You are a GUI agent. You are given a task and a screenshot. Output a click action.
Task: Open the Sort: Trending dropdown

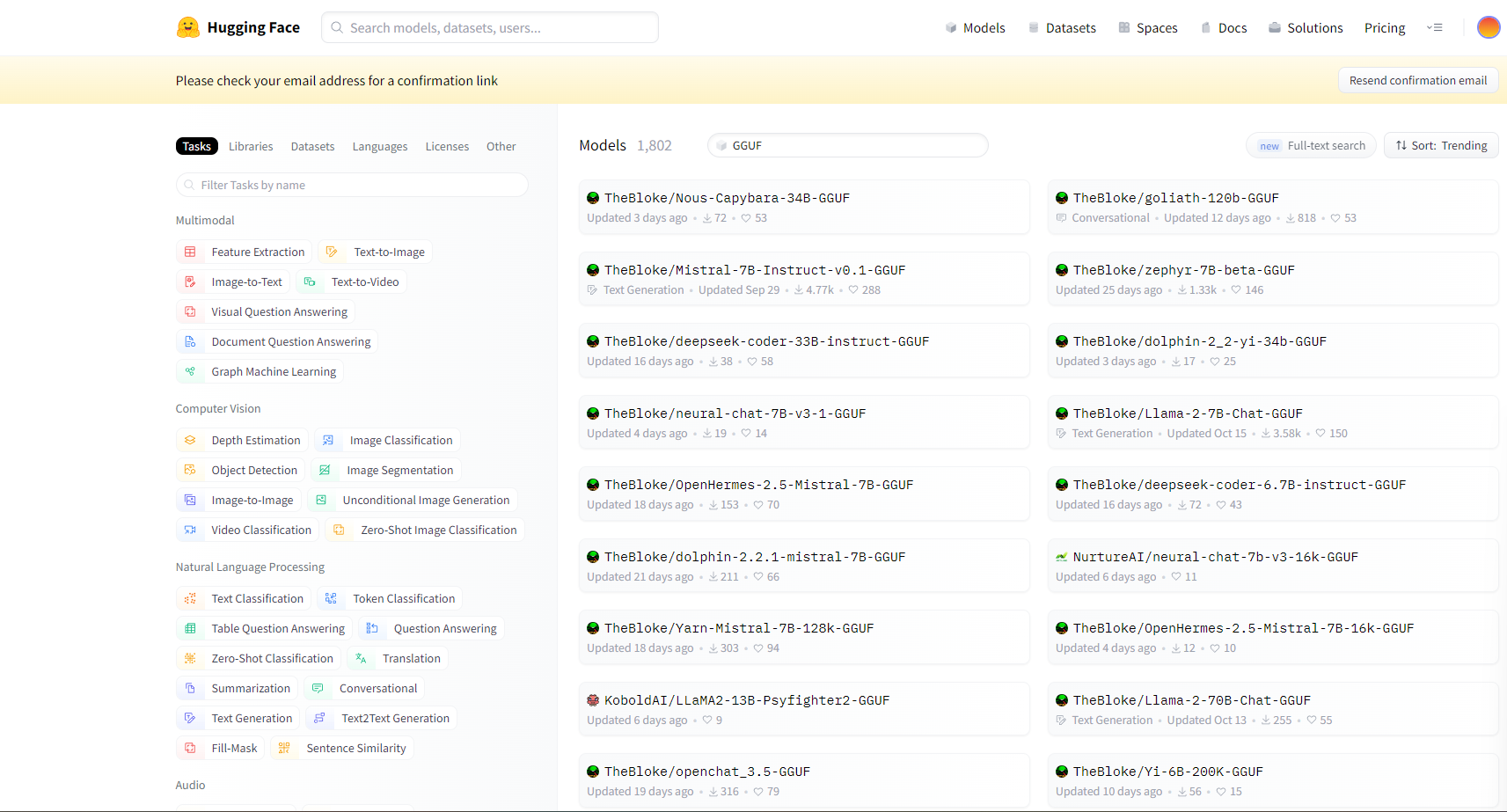click(x=1441, y=145)
